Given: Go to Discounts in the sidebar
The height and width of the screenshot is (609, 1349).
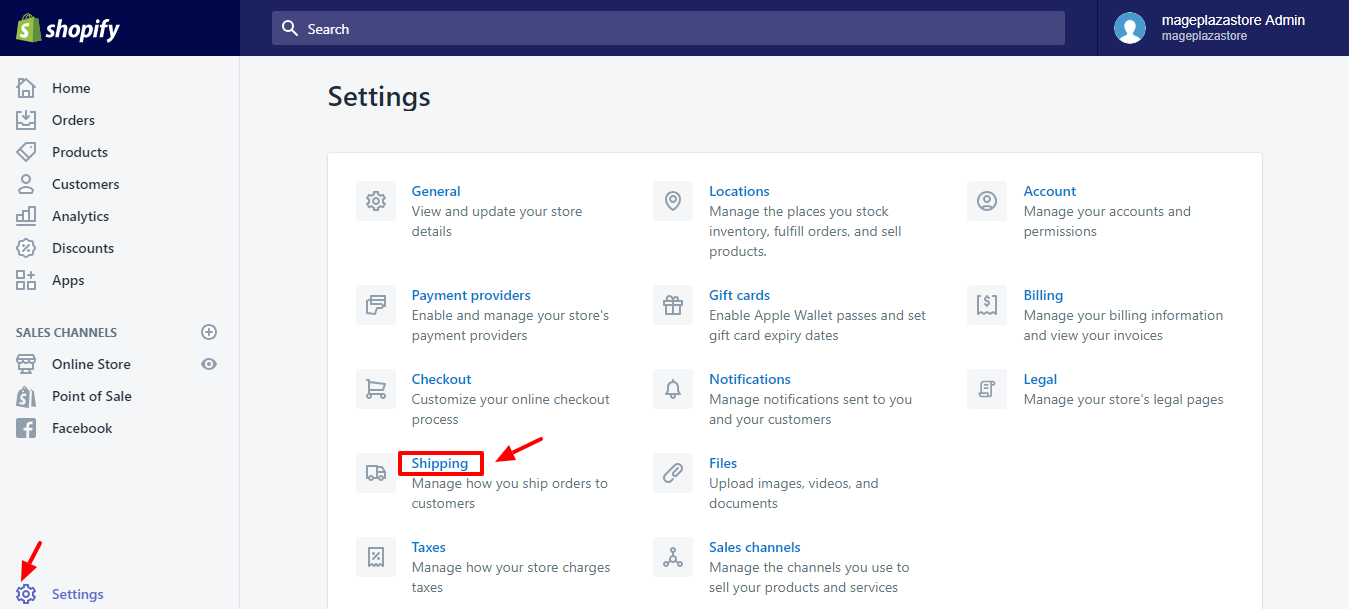Looking at the screenshot, I should [x=83, y=248].
